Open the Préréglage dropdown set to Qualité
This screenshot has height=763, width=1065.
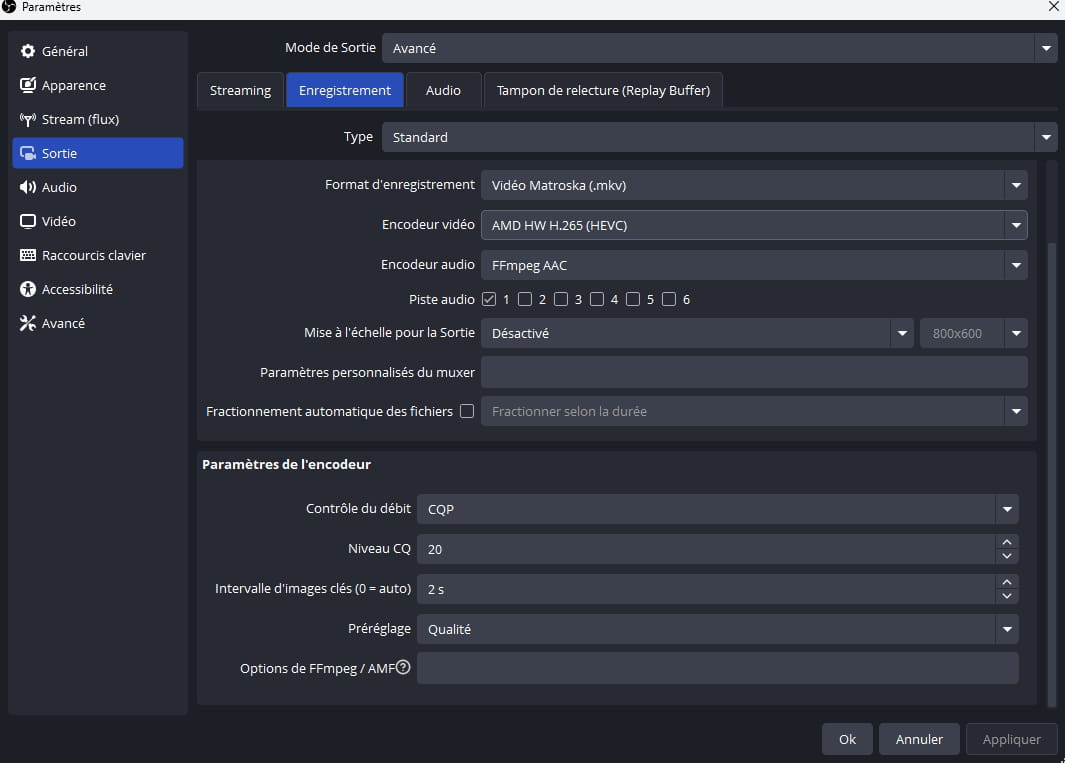coord(717,629)
